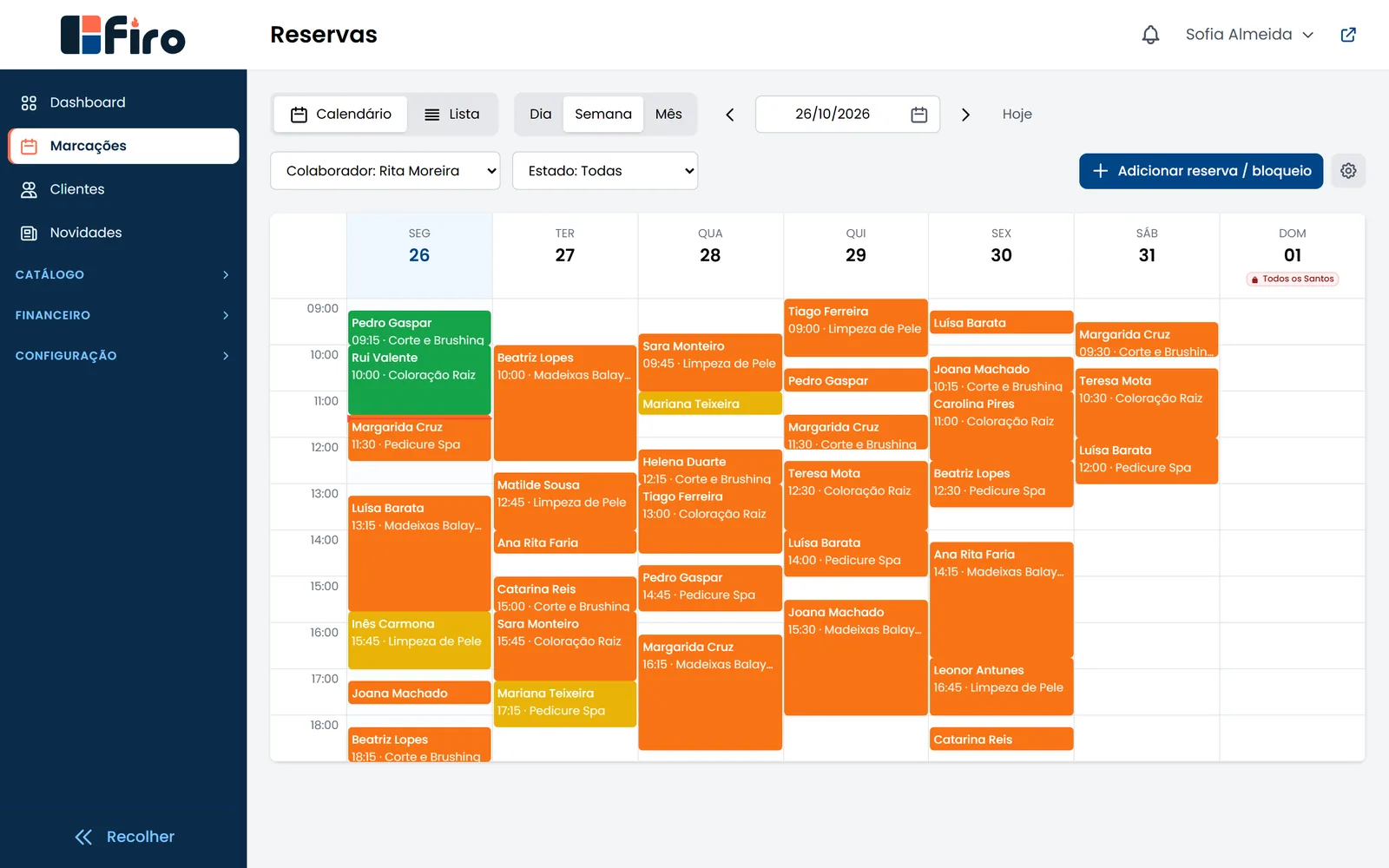Expand the Financeiro section

click(123, 315)
